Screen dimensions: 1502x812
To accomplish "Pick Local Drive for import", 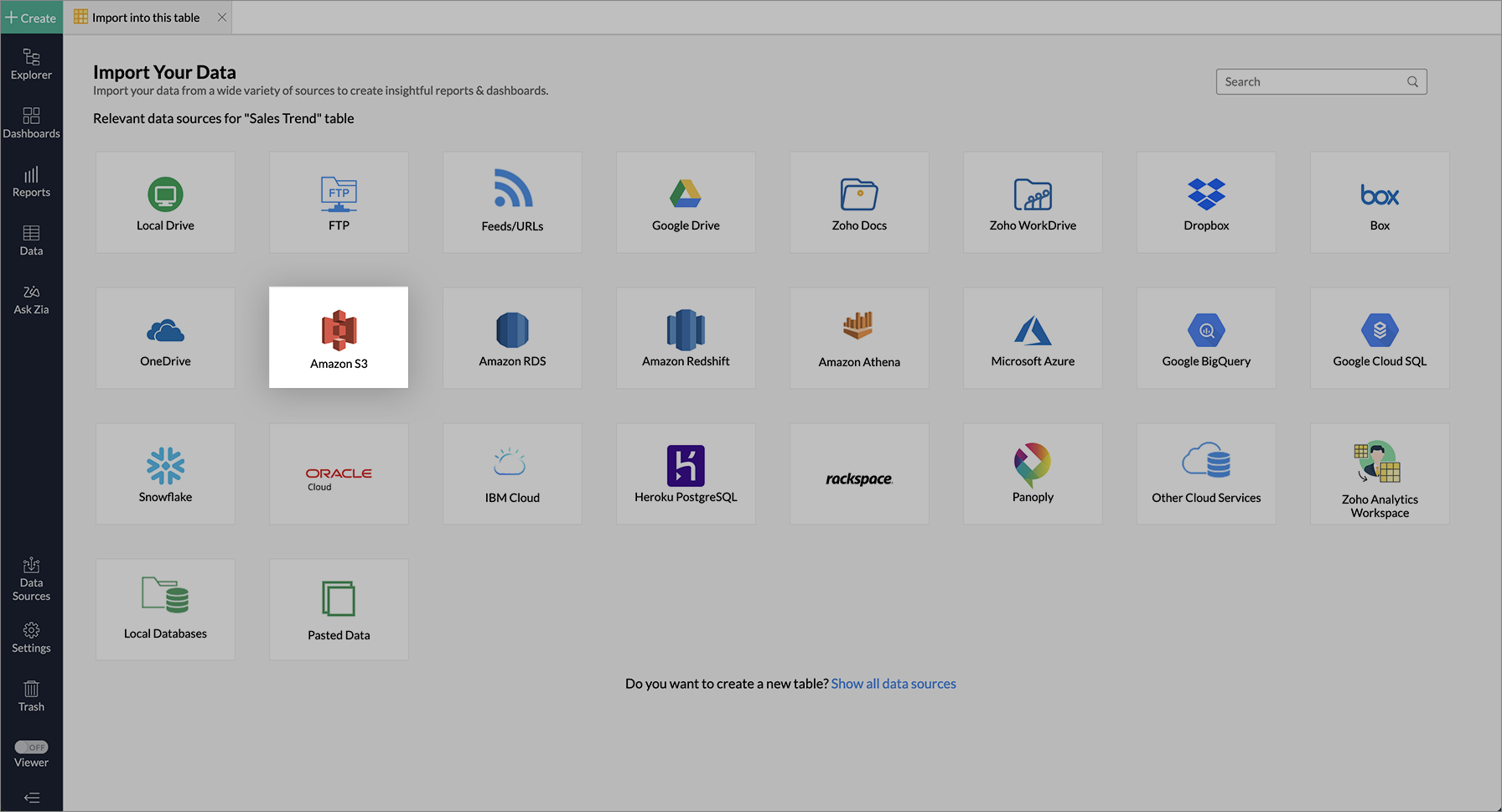I will click(x=165, y=203).
